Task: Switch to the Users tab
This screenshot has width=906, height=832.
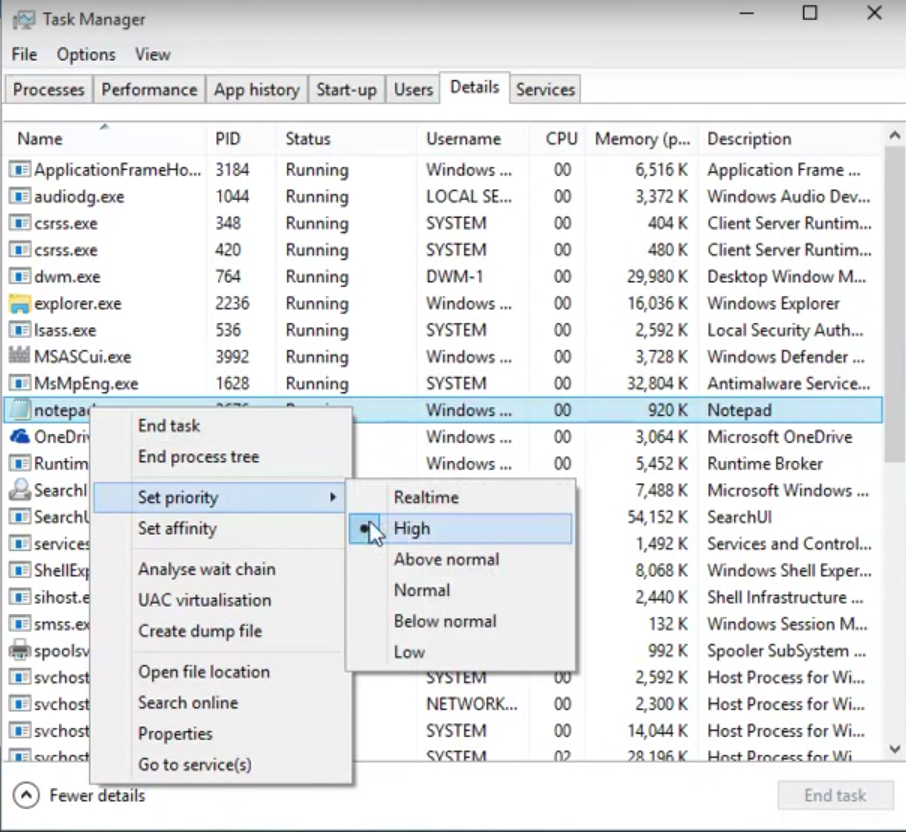Action: (x=413, y=90)
